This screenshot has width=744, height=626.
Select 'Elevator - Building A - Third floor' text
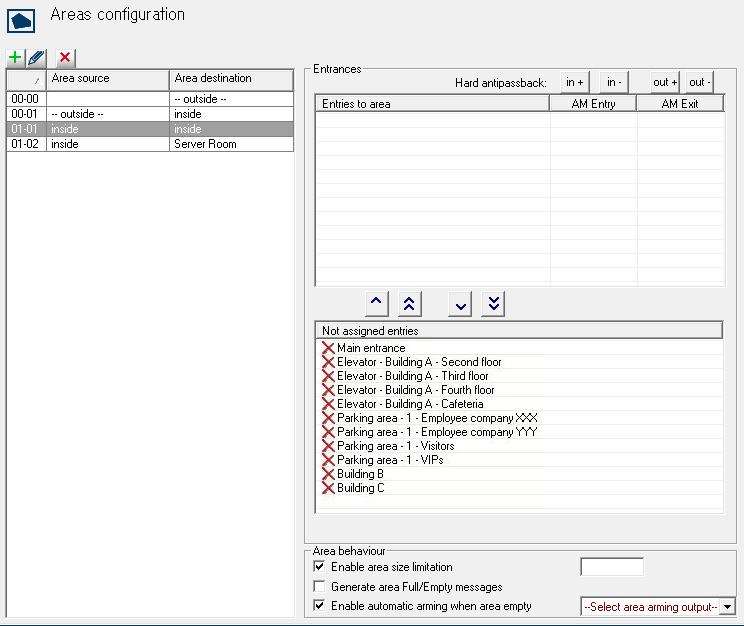point(412,376)
